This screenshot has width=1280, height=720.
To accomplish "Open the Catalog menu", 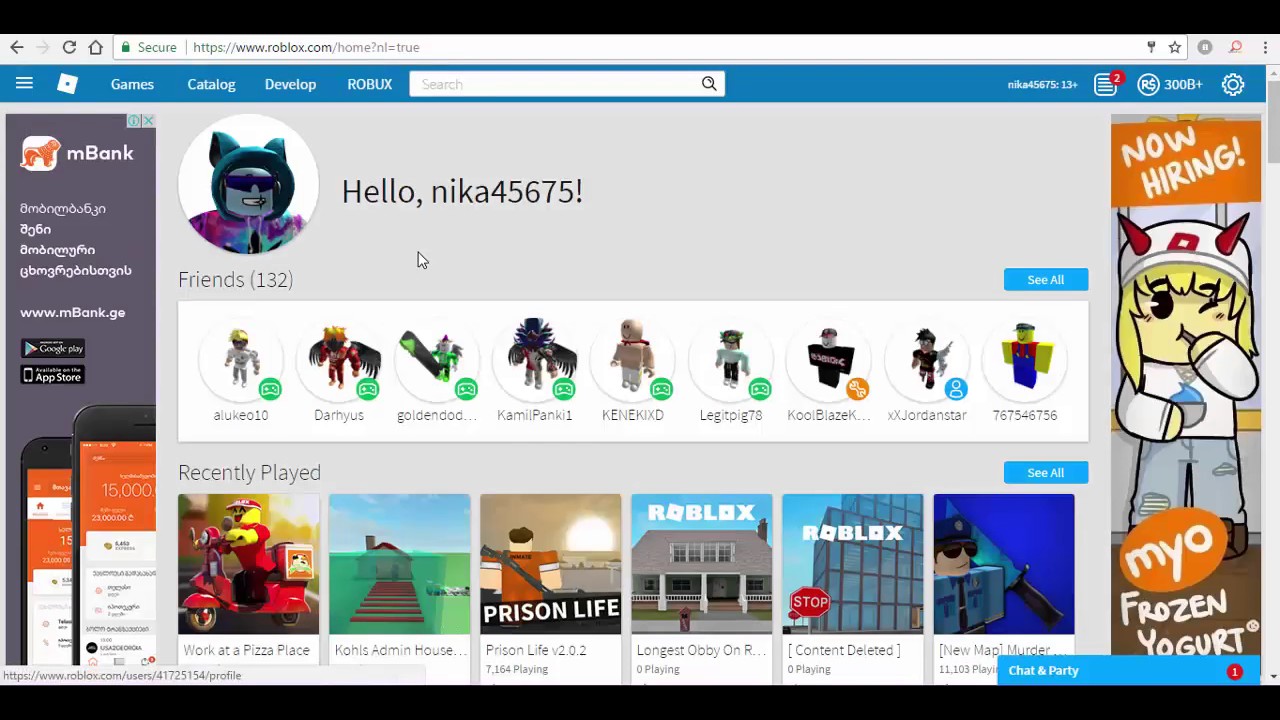I will coord(211,84).
